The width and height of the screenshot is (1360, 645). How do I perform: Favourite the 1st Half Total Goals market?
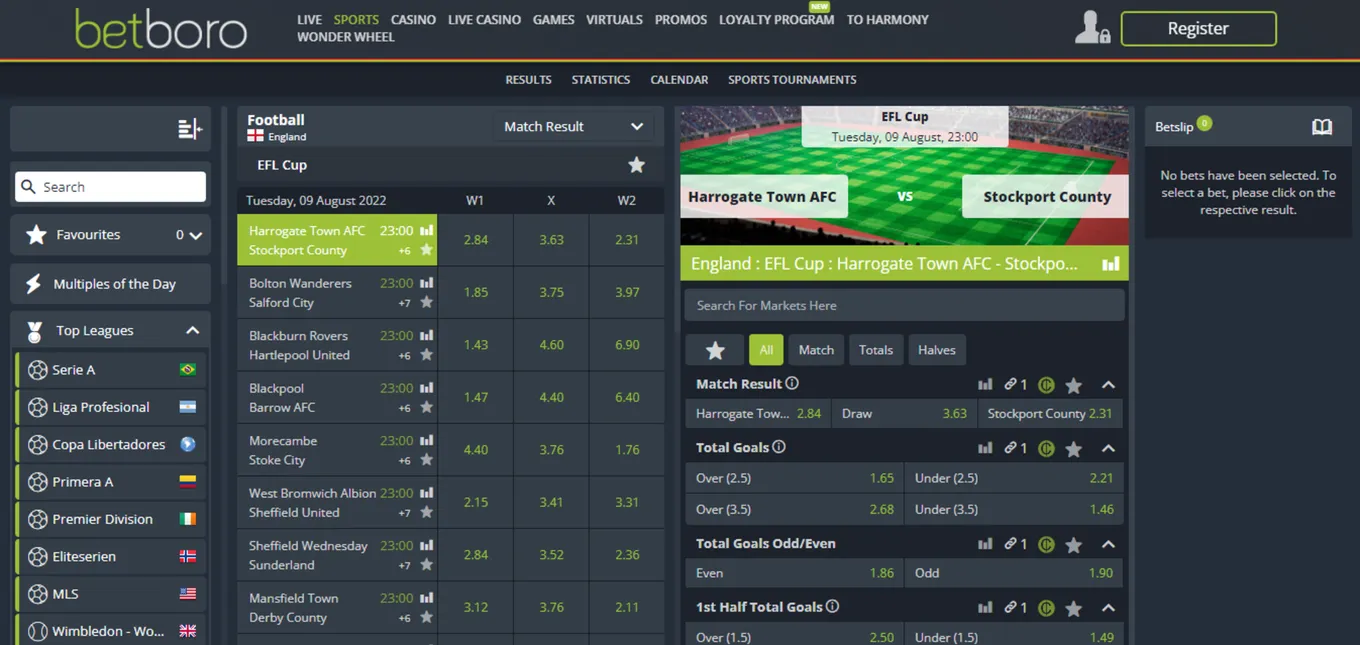coord(1074,608)
